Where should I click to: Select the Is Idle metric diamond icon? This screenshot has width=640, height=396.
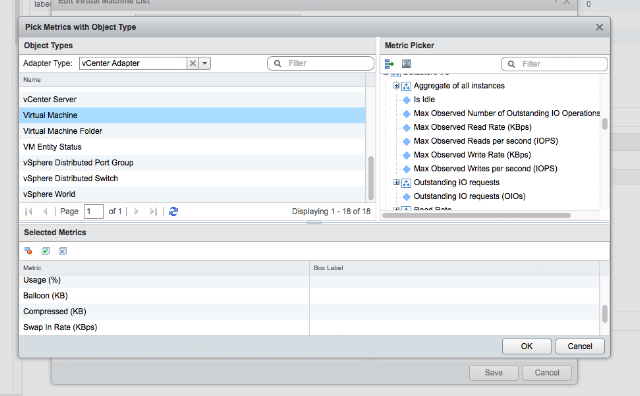[x=407, y=100]
